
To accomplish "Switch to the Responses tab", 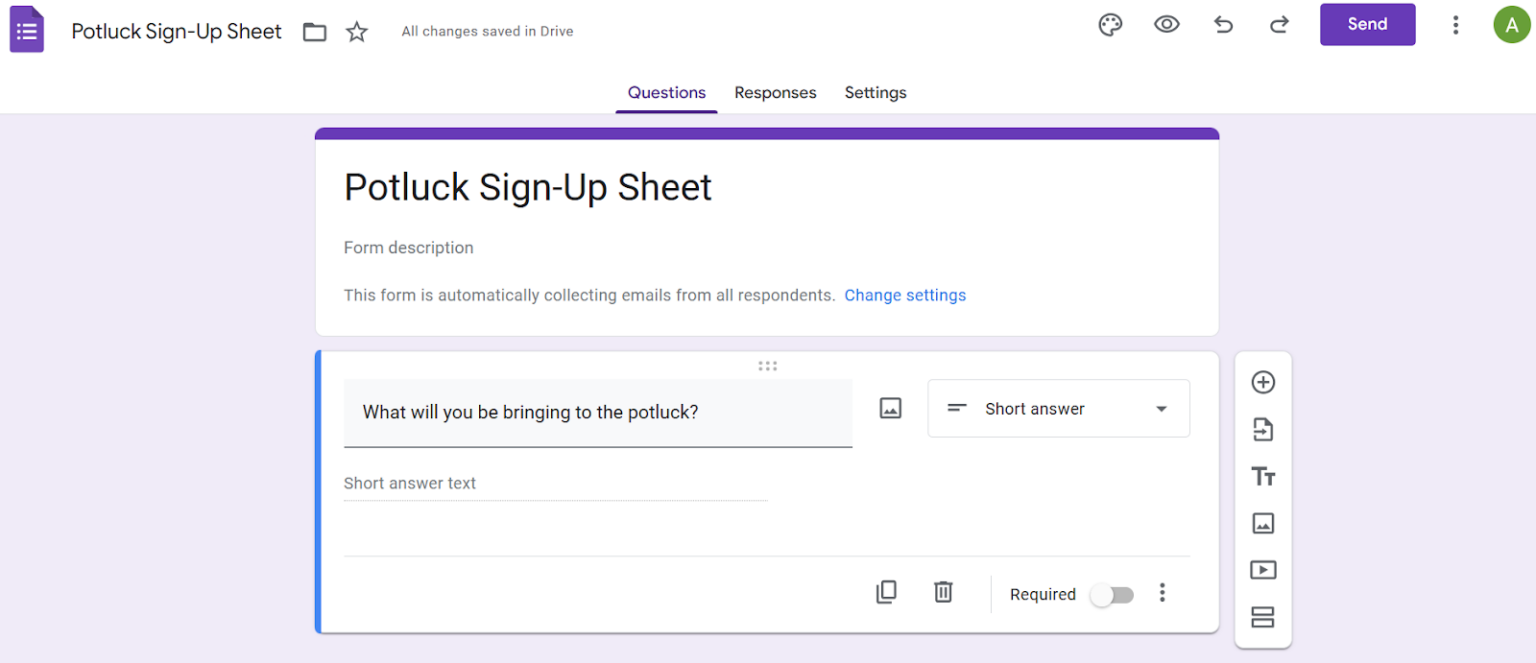I will tap(775, 93).
